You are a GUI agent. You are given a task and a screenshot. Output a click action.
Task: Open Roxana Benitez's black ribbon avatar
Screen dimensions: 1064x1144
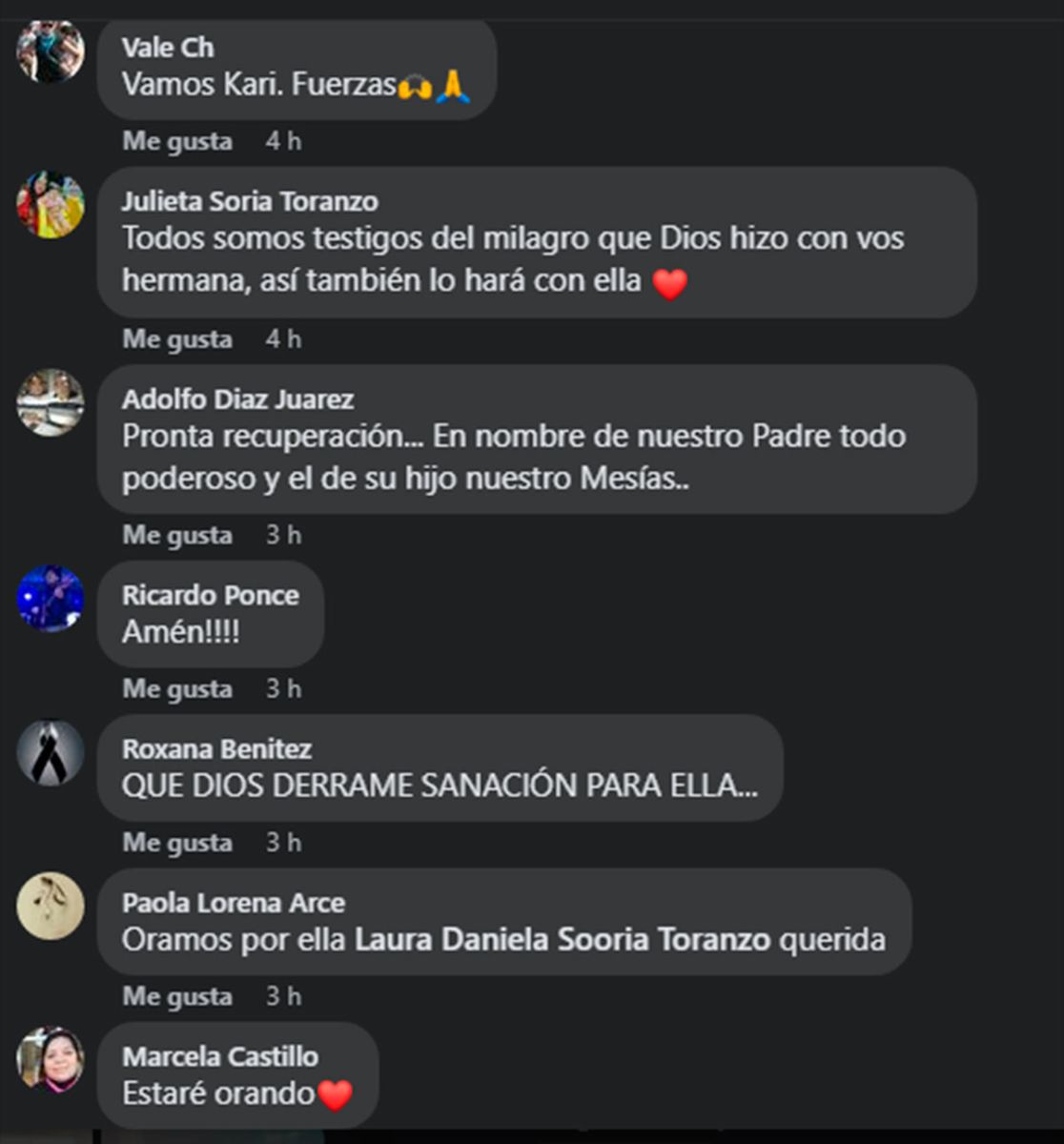click(51, 752)
